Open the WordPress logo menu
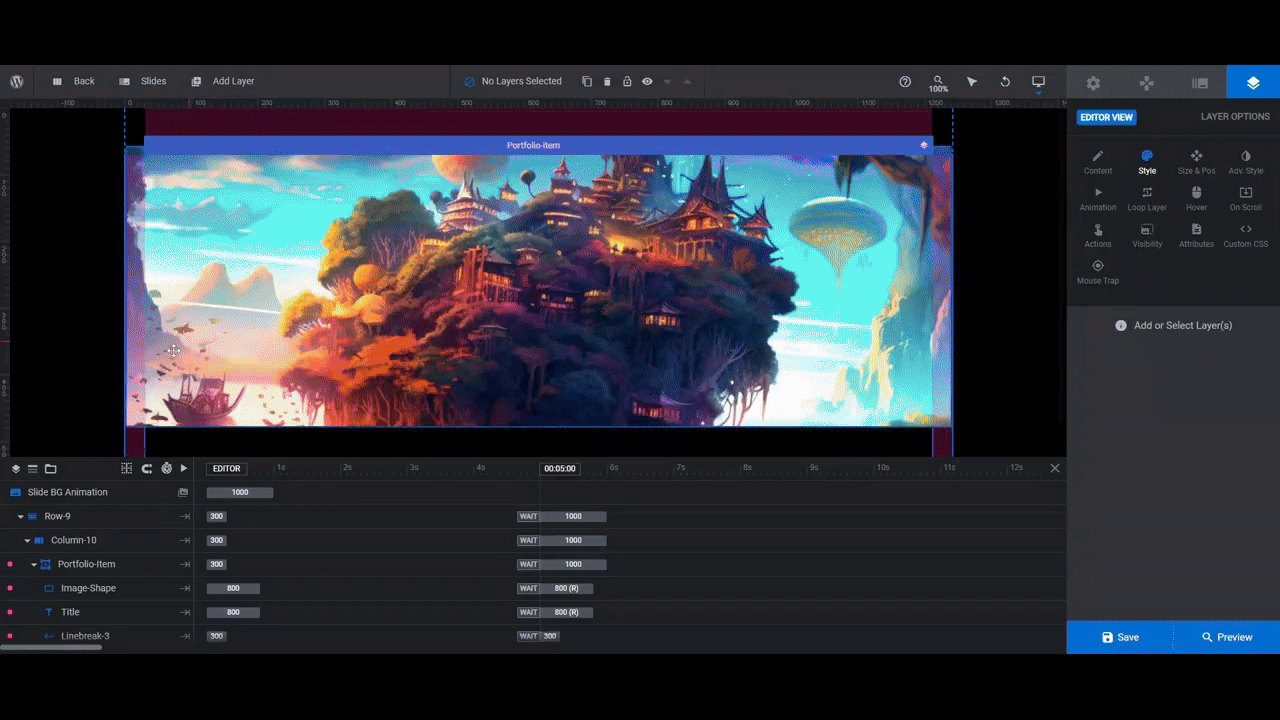 (17, 82)
